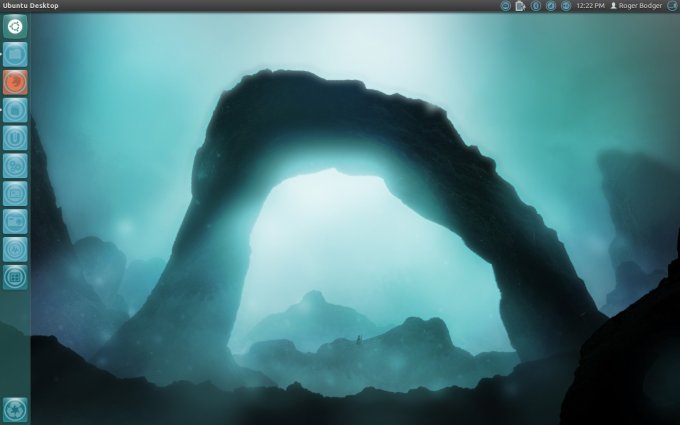The height and width of the screenshot is (425, 680).
Task: Open System Settings gears launcher icon
Action: [x=15, y=166]
